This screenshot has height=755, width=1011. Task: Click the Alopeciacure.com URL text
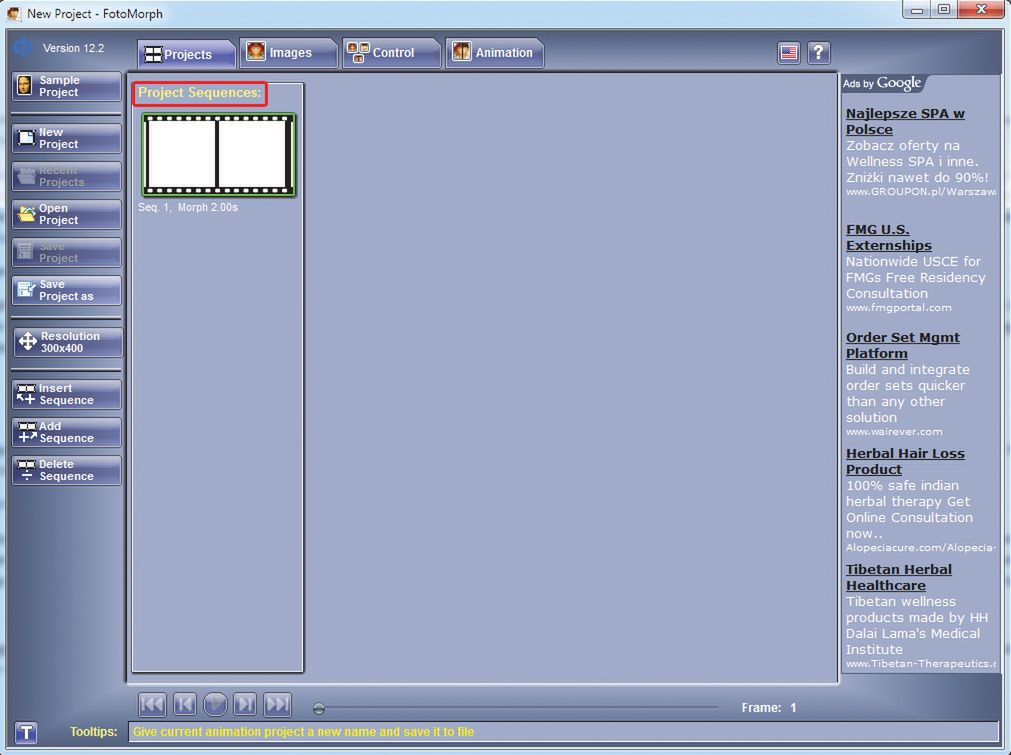921,547
